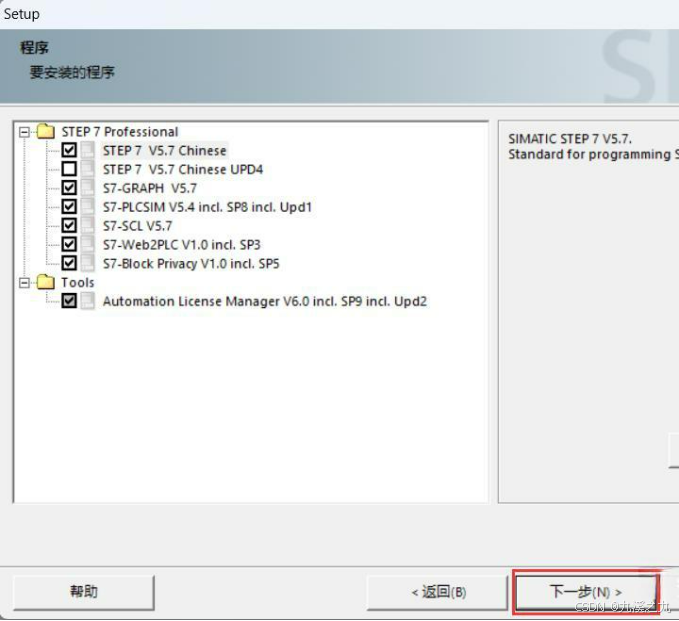
Task: Select the STEP 7 Professional folder label
Action: click(x=120, y=132)
